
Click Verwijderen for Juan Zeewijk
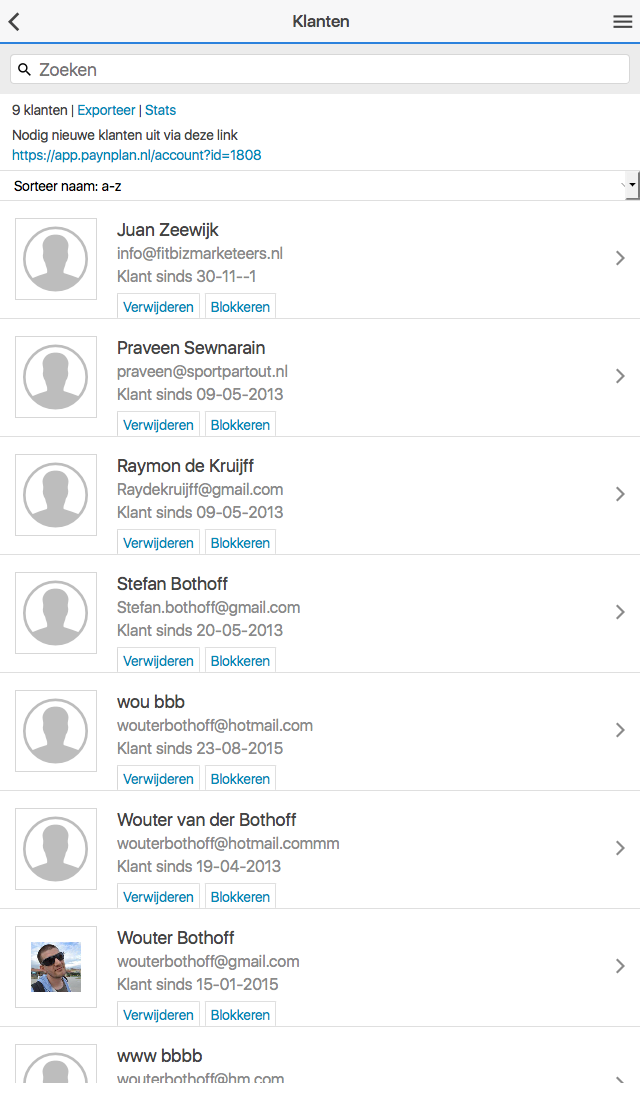[x=159, y=307]
